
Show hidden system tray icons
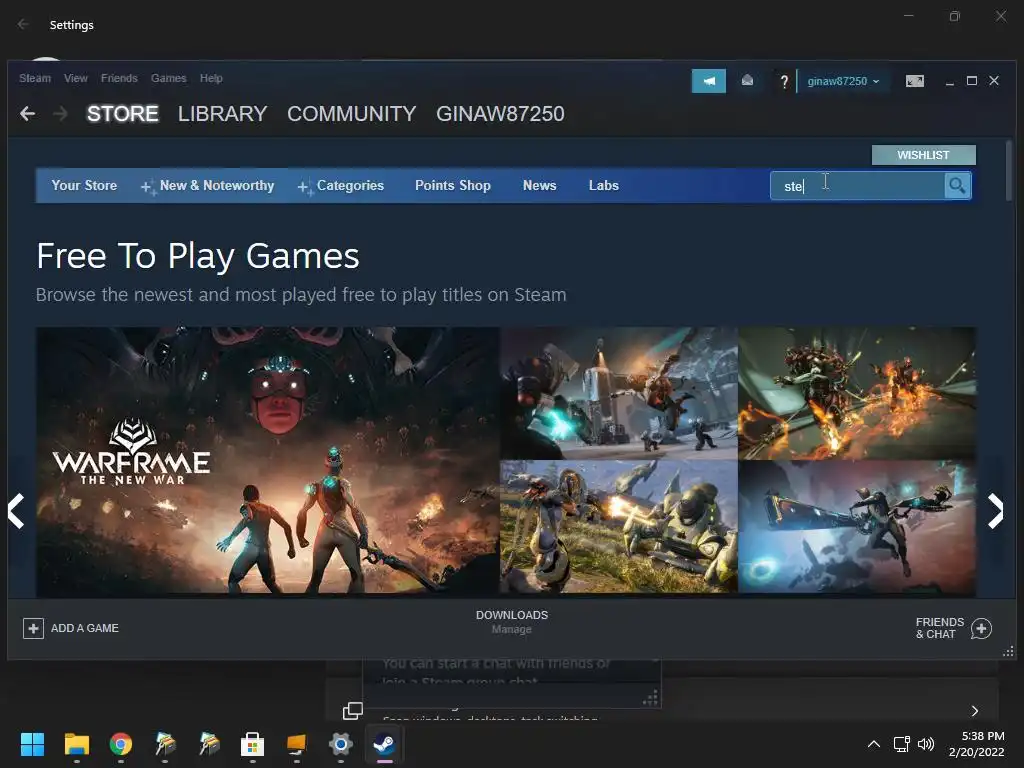click(x=873, y=744)
